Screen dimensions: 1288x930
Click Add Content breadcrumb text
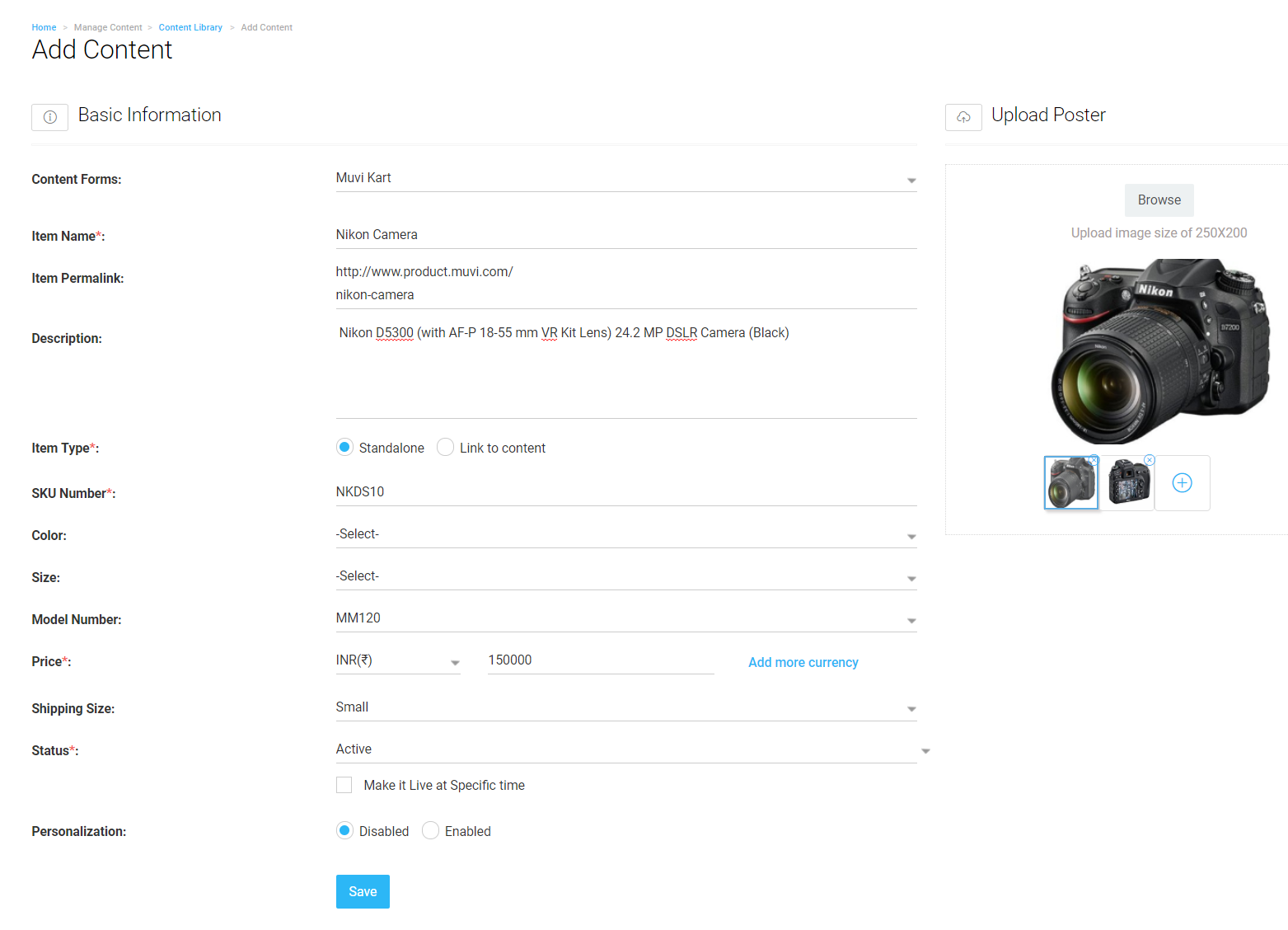tap(266, 27)
